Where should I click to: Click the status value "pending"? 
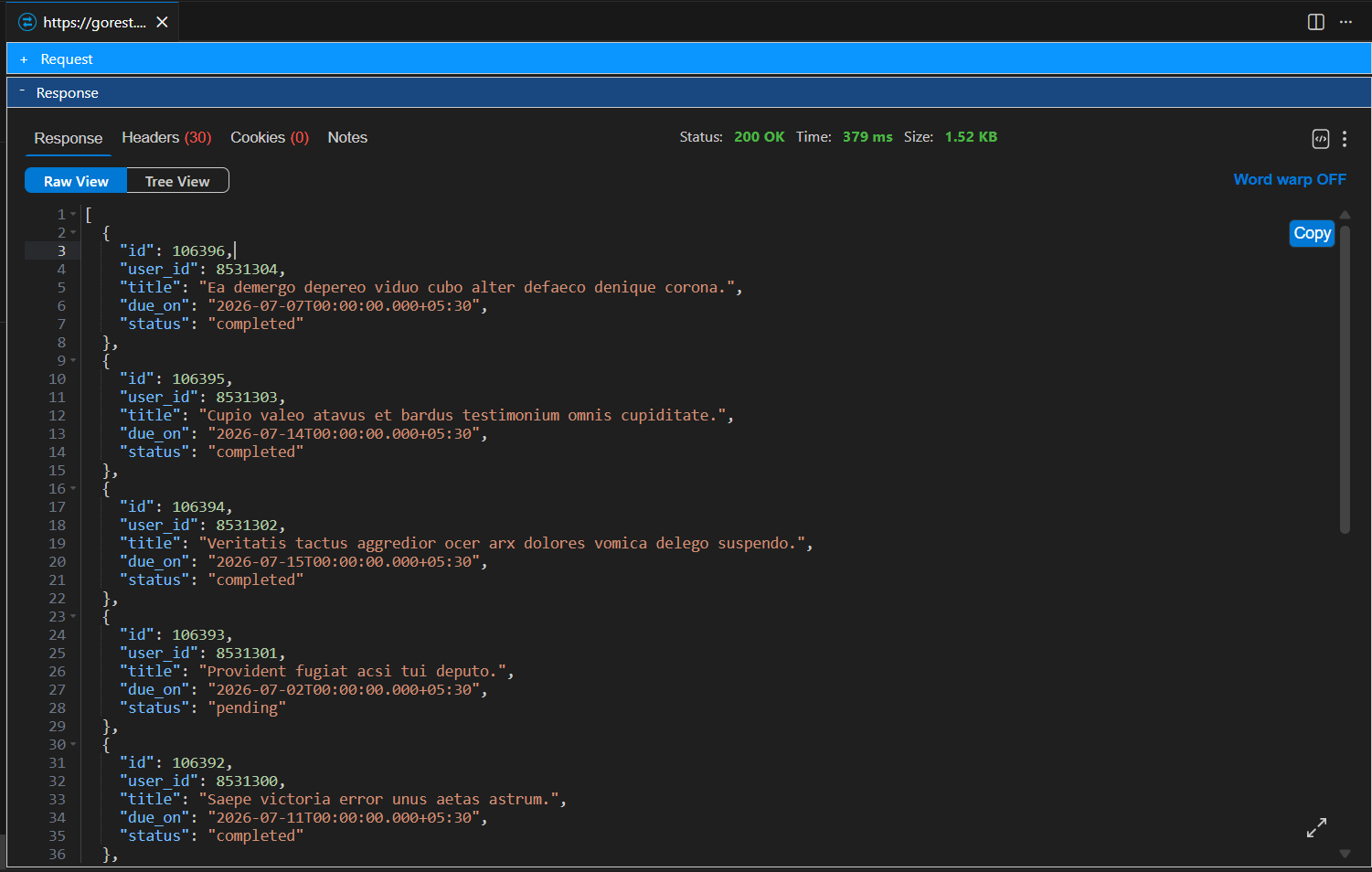247,707
